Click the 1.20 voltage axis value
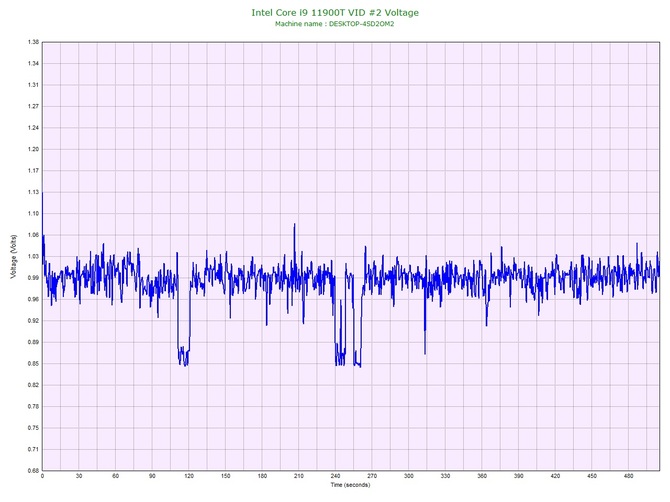 (33, 150)
